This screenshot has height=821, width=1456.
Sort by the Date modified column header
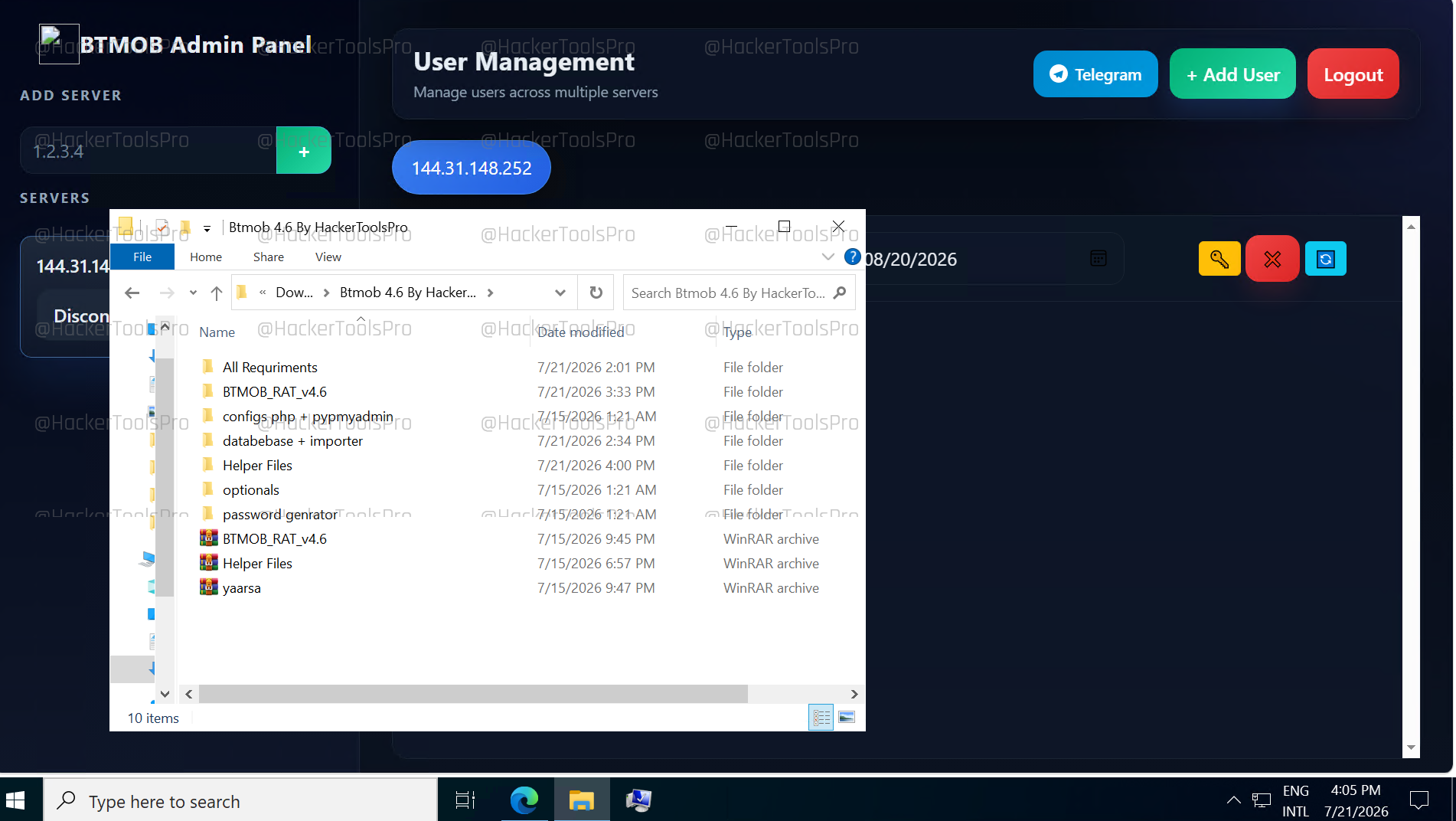coord(580,332)
